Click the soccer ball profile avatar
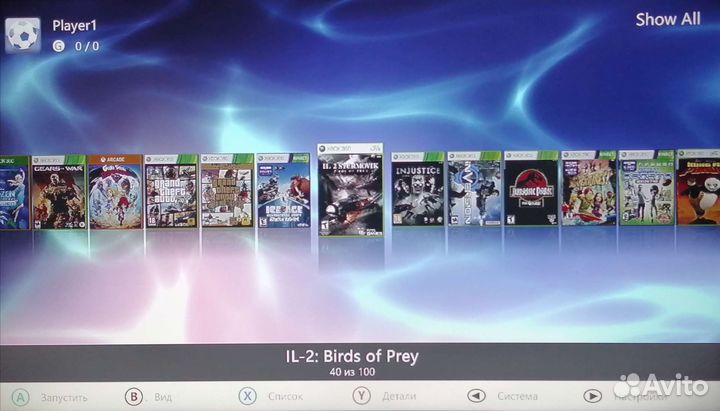The height and width of the screenshot is (411, 720). pos(22,35)
